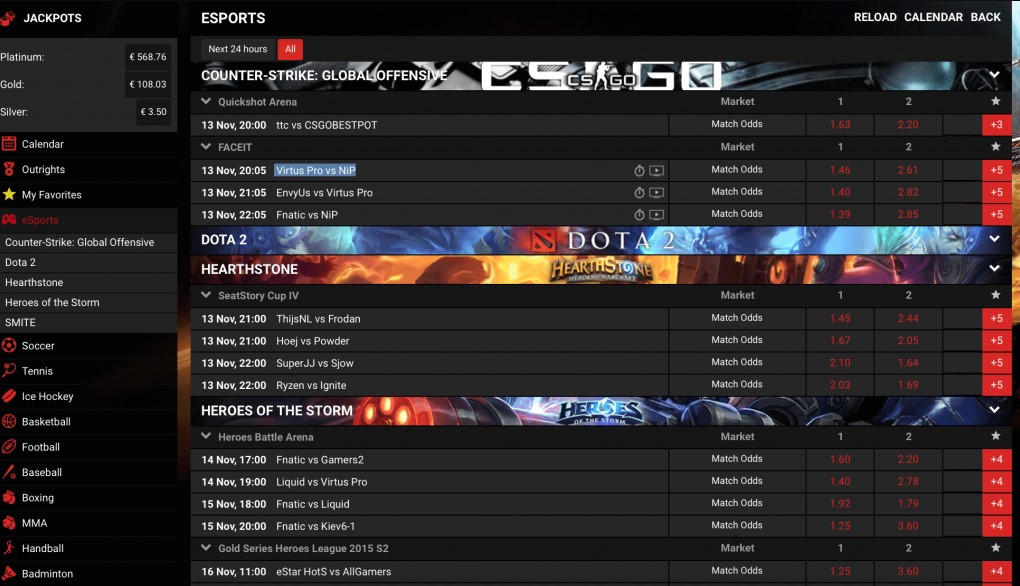Click the BACK link

(986, 18)
